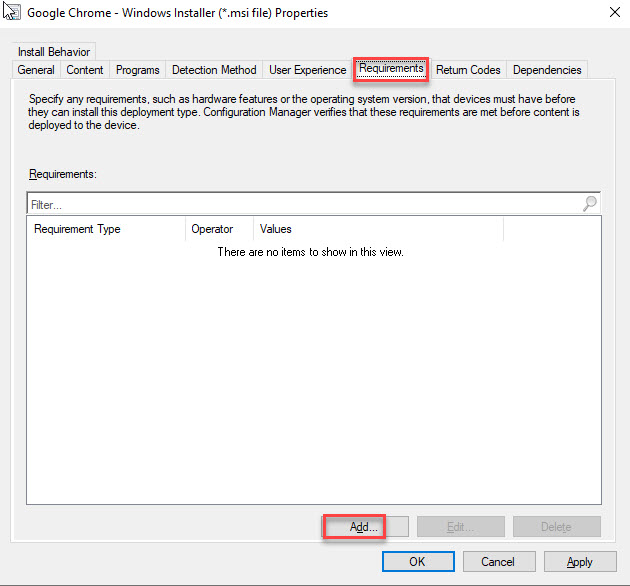Open the Return Codes tab
Screen dimensions: 630x586
(468, 70)
